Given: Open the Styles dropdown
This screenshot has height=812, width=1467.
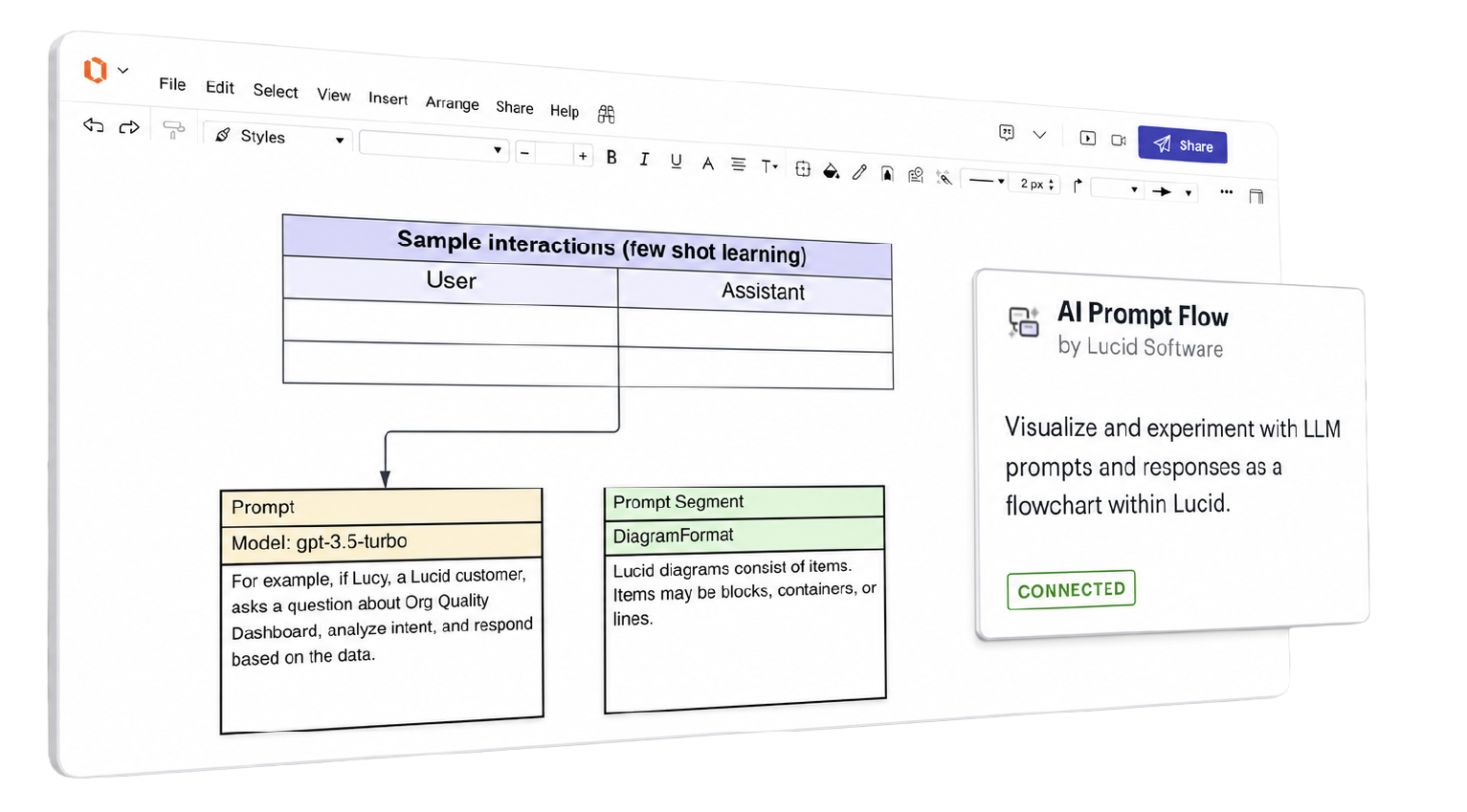Looking at the screenshot, I should (278, 137).
